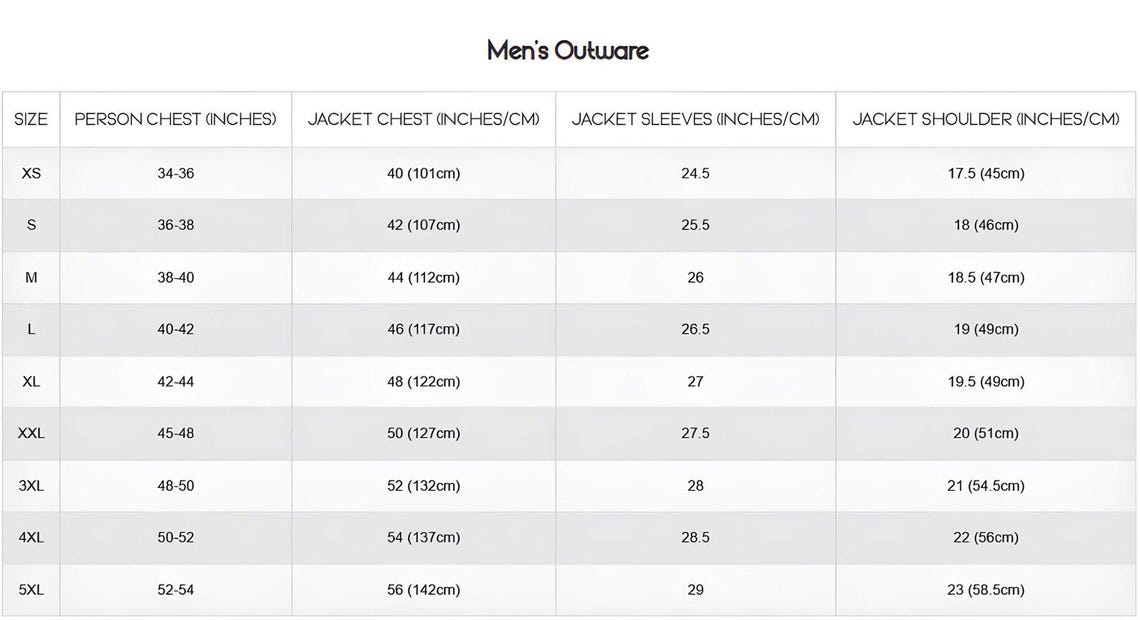Select person chest range 45-48
This screenshot has height=620, width=1140.
click(175, 433)
